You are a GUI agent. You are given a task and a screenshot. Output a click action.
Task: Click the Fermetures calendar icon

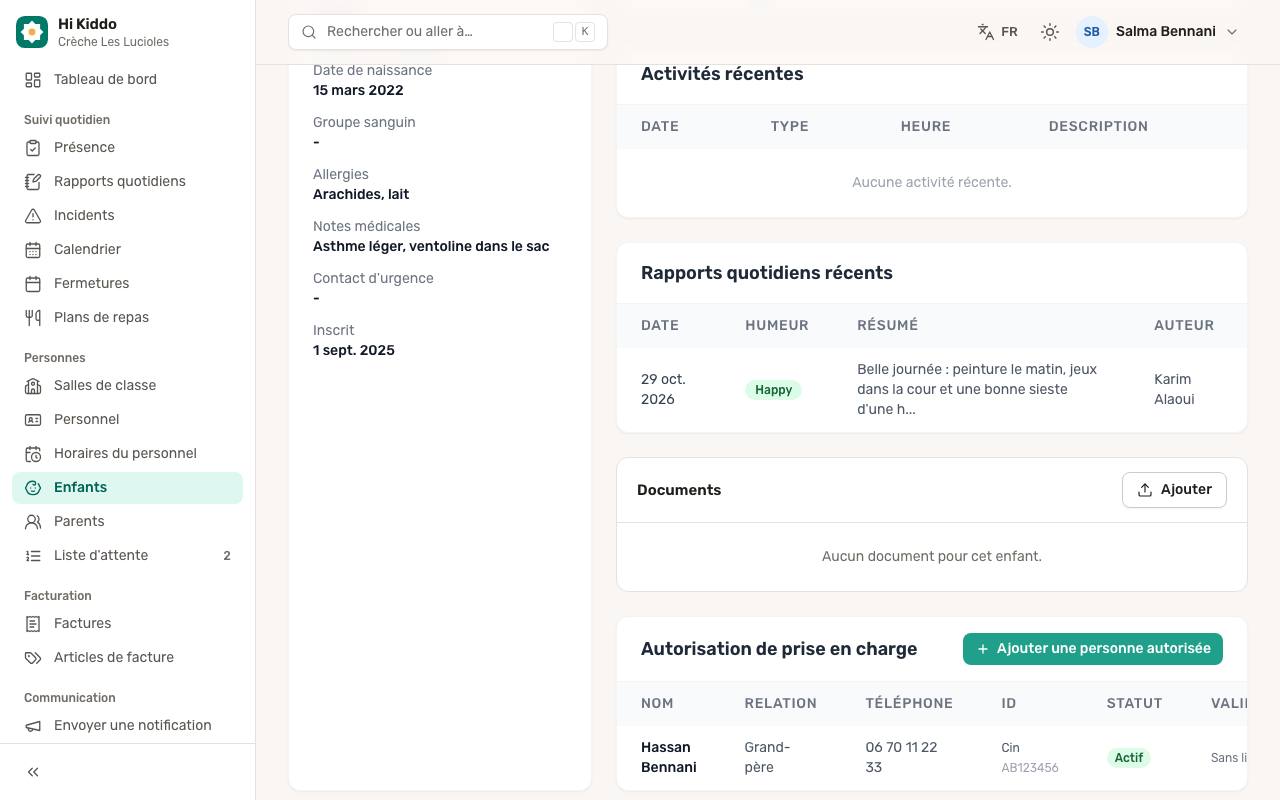point(33,284)
